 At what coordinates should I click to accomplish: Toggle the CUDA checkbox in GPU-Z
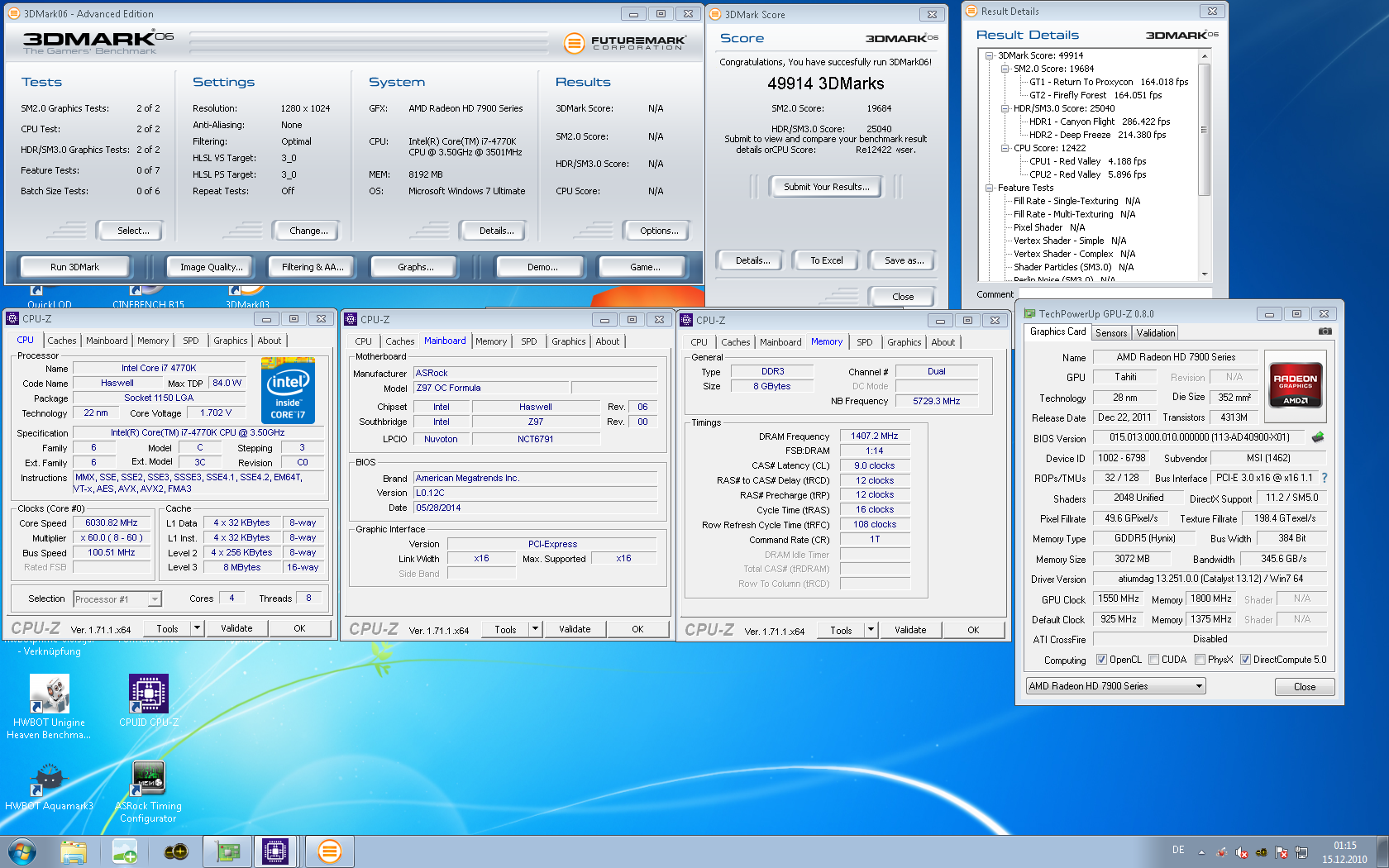point(1153,660)
